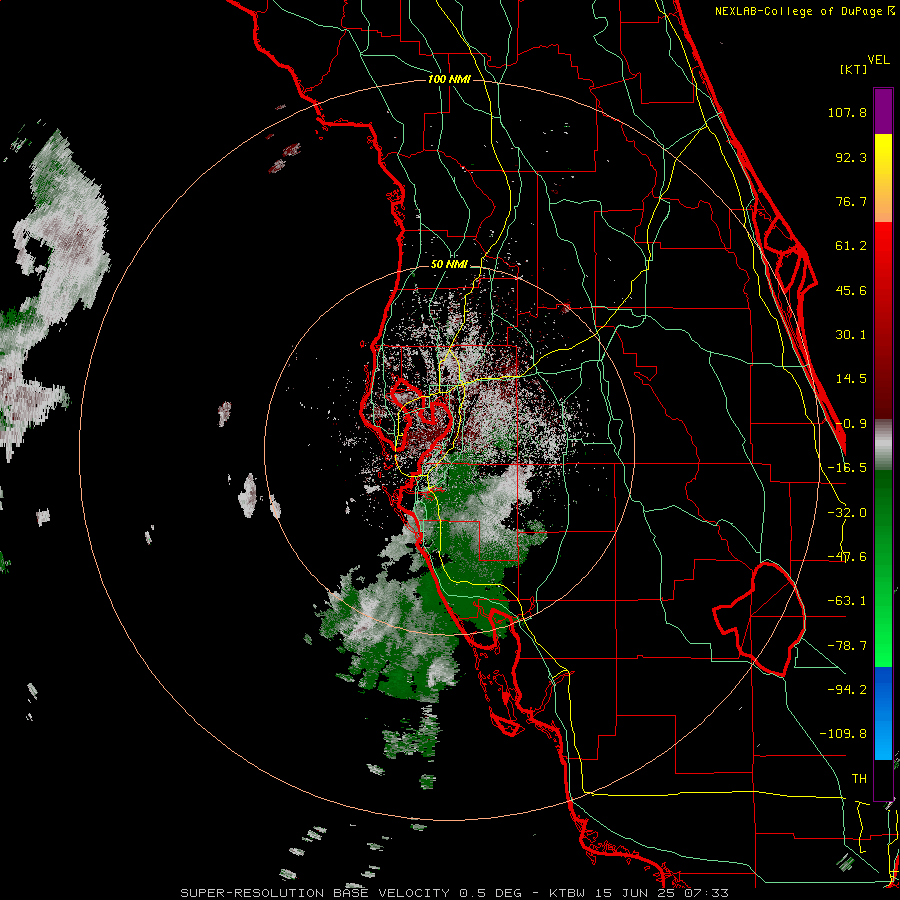Click the 30.1 legend value

851,335
